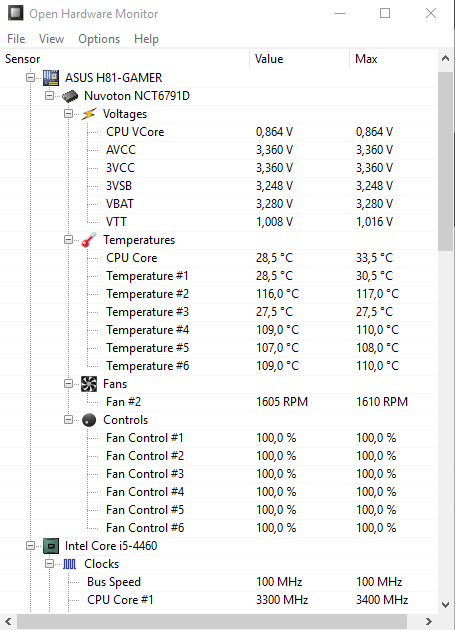The image size is (455, 630).
Task: Collapse the Fans group
Action: (68, 383)
